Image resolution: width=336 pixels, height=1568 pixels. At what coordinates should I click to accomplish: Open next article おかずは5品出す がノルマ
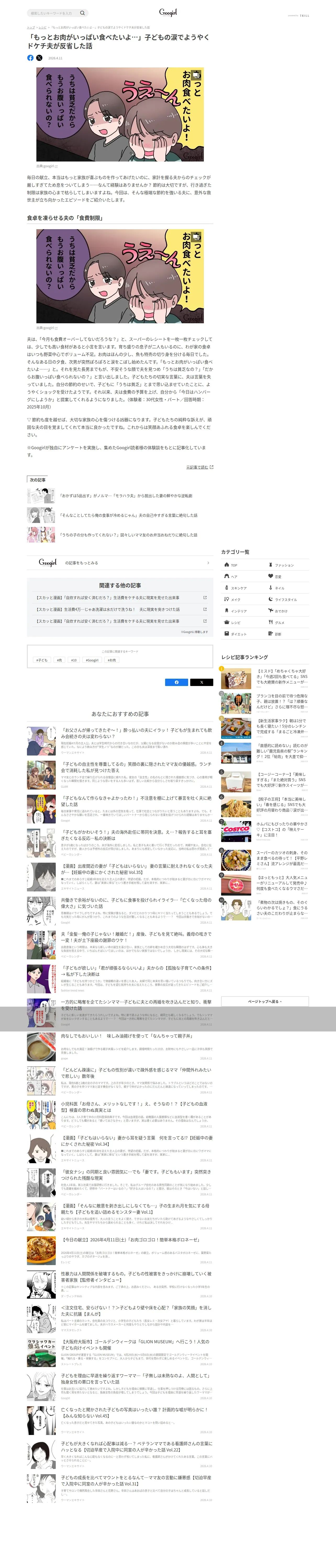[x=120, y=496]
